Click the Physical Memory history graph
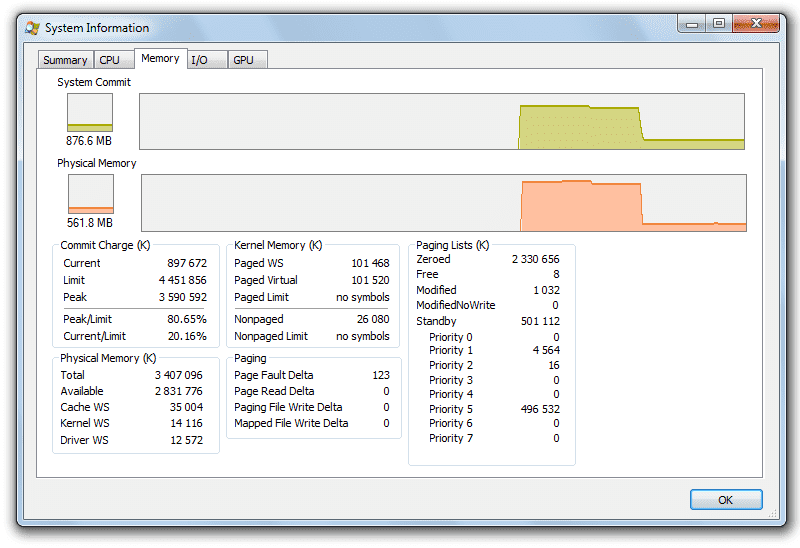Image resolution: width=800 pixels, height=548 pixels. coord(443,203)
